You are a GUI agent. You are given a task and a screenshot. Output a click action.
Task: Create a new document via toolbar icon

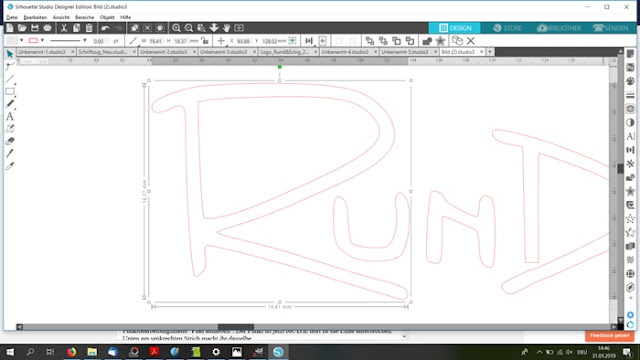9,28
